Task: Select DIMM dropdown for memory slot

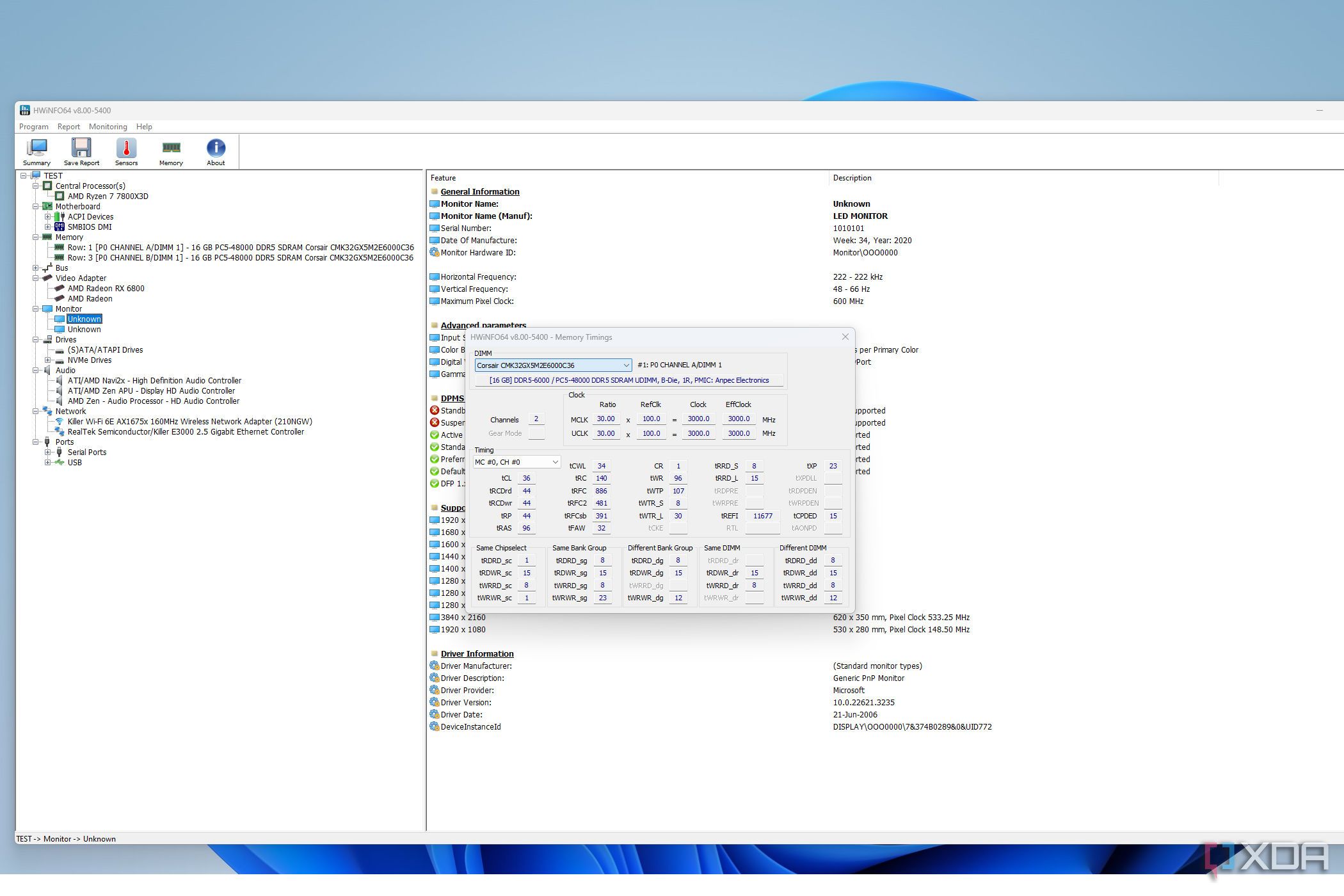Action: point(548,364)
